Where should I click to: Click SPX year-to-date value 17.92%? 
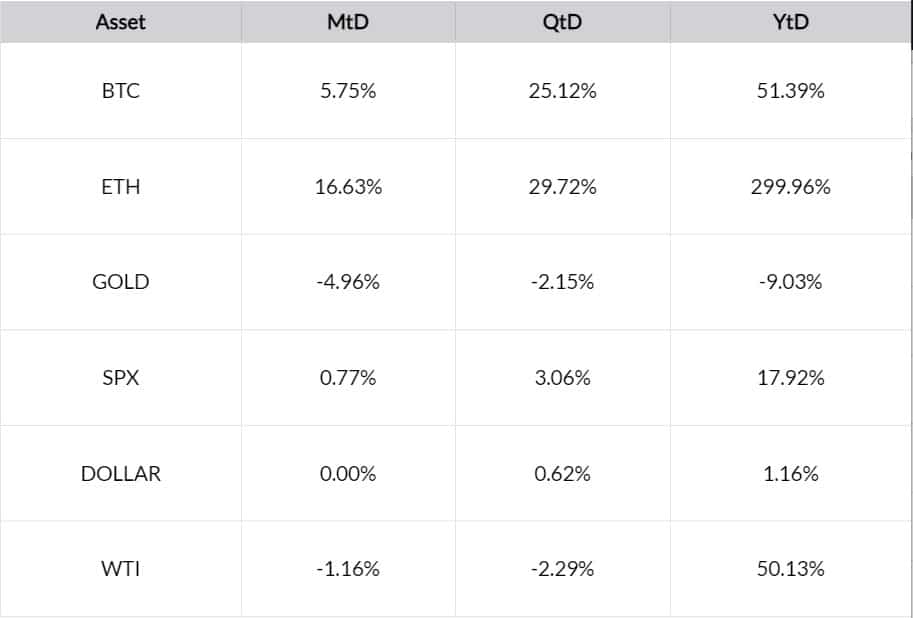click(x=790, y=378)
